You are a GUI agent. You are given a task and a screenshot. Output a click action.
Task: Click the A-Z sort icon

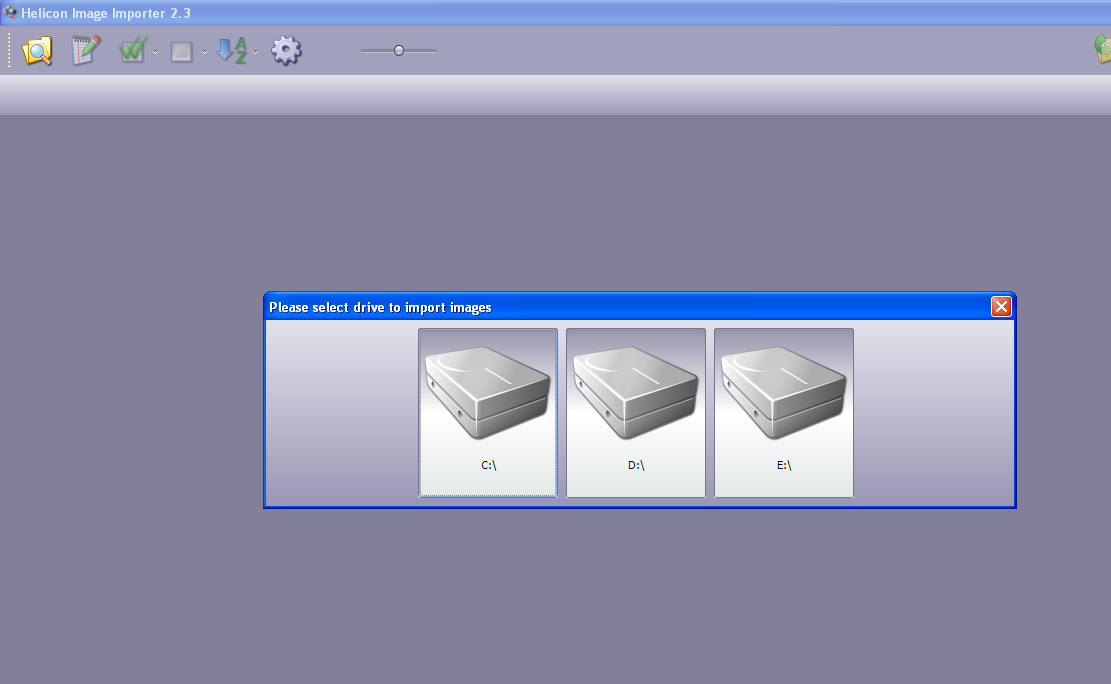pyautogui.click(x=232, y=51)
